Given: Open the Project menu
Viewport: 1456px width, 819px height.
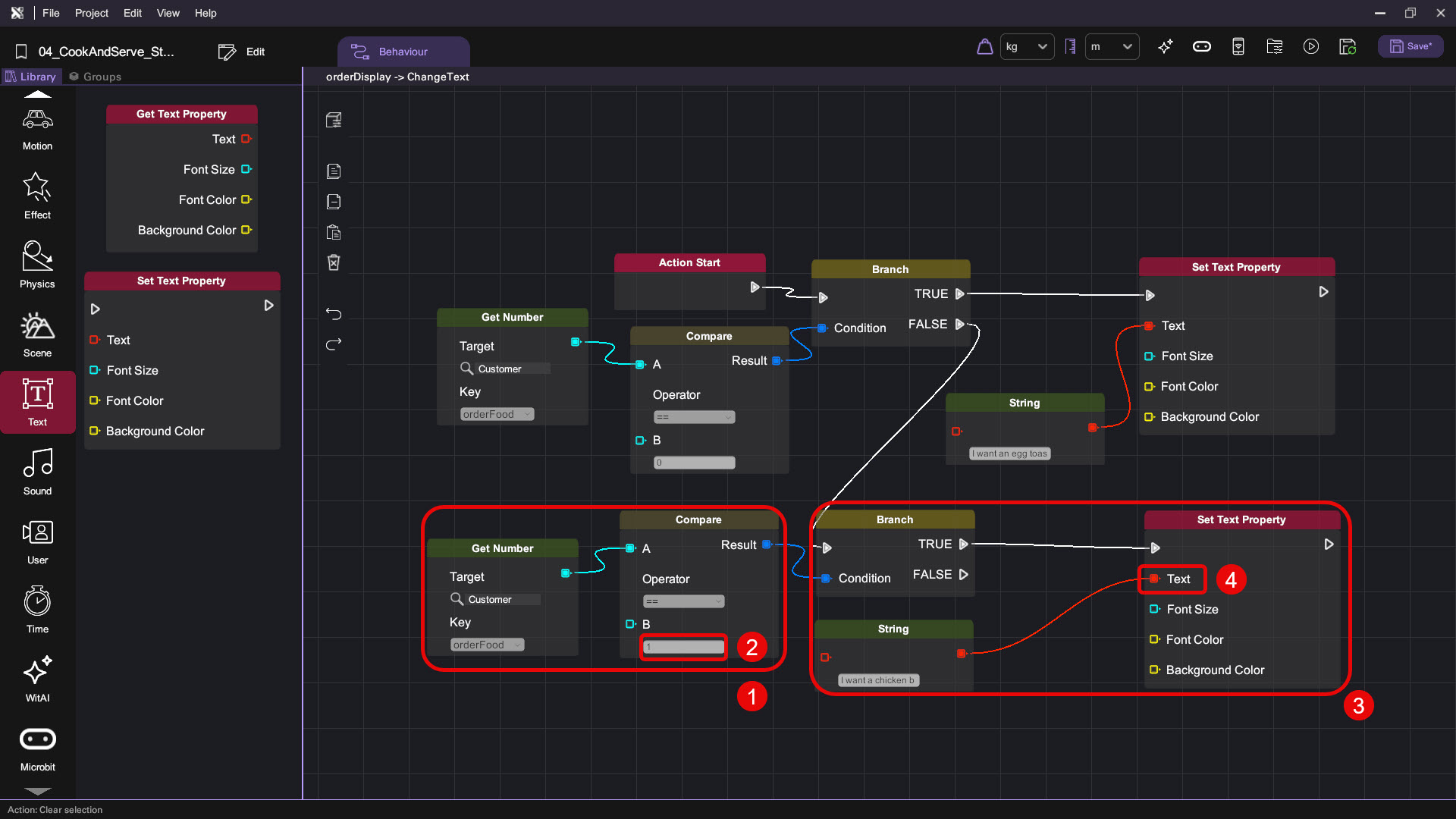Looking at the screenshot, I should click(91, 13).
